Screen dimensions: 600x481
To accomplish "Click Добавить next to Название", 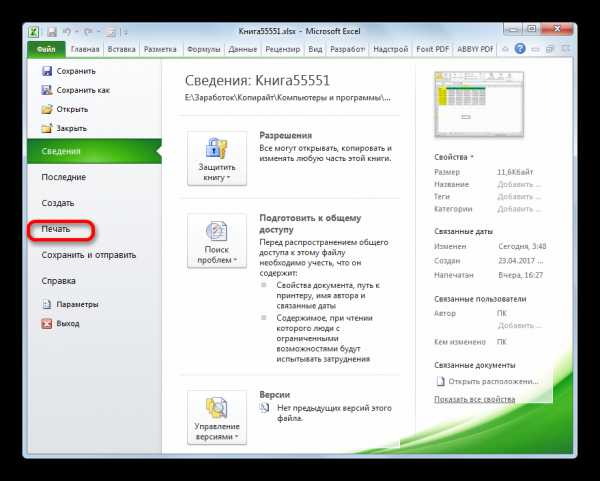I will [519, 184].
